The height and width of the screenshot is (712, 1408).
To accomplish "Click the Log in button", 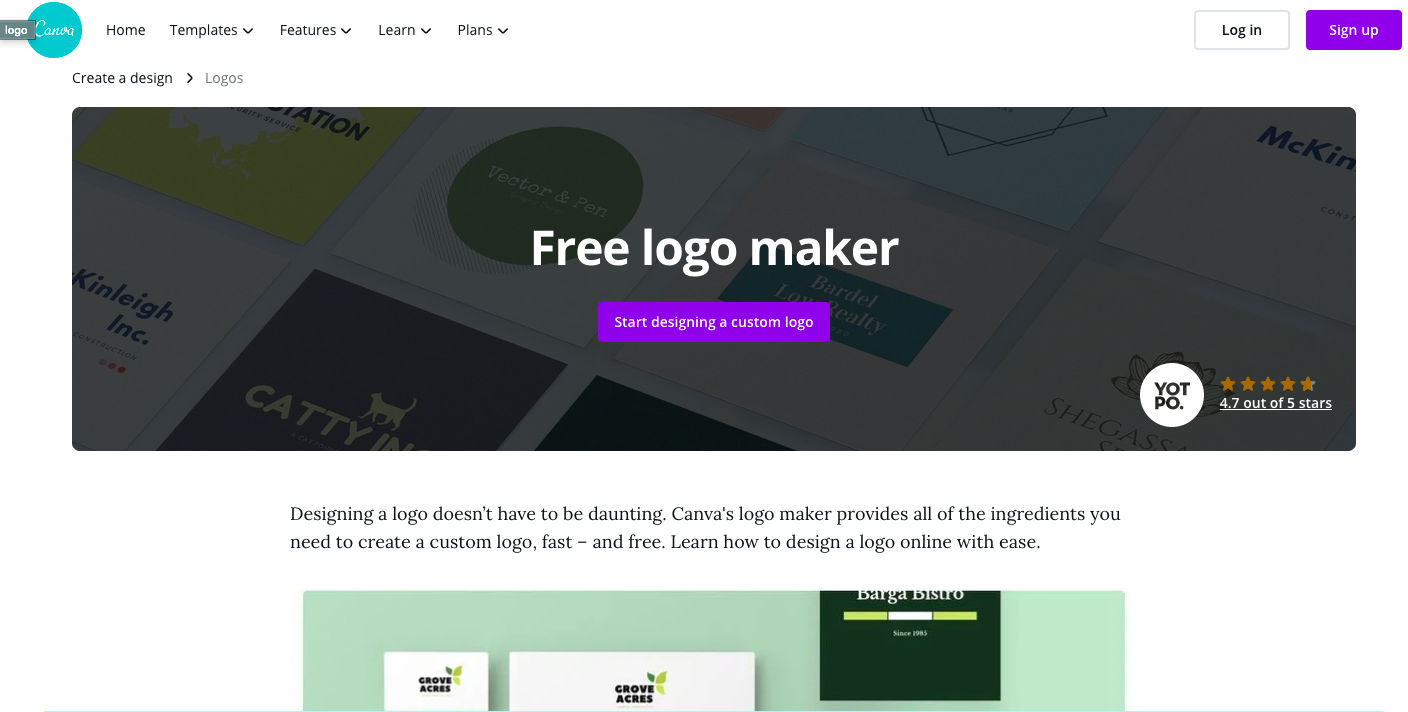I will tap(1242, 30).
